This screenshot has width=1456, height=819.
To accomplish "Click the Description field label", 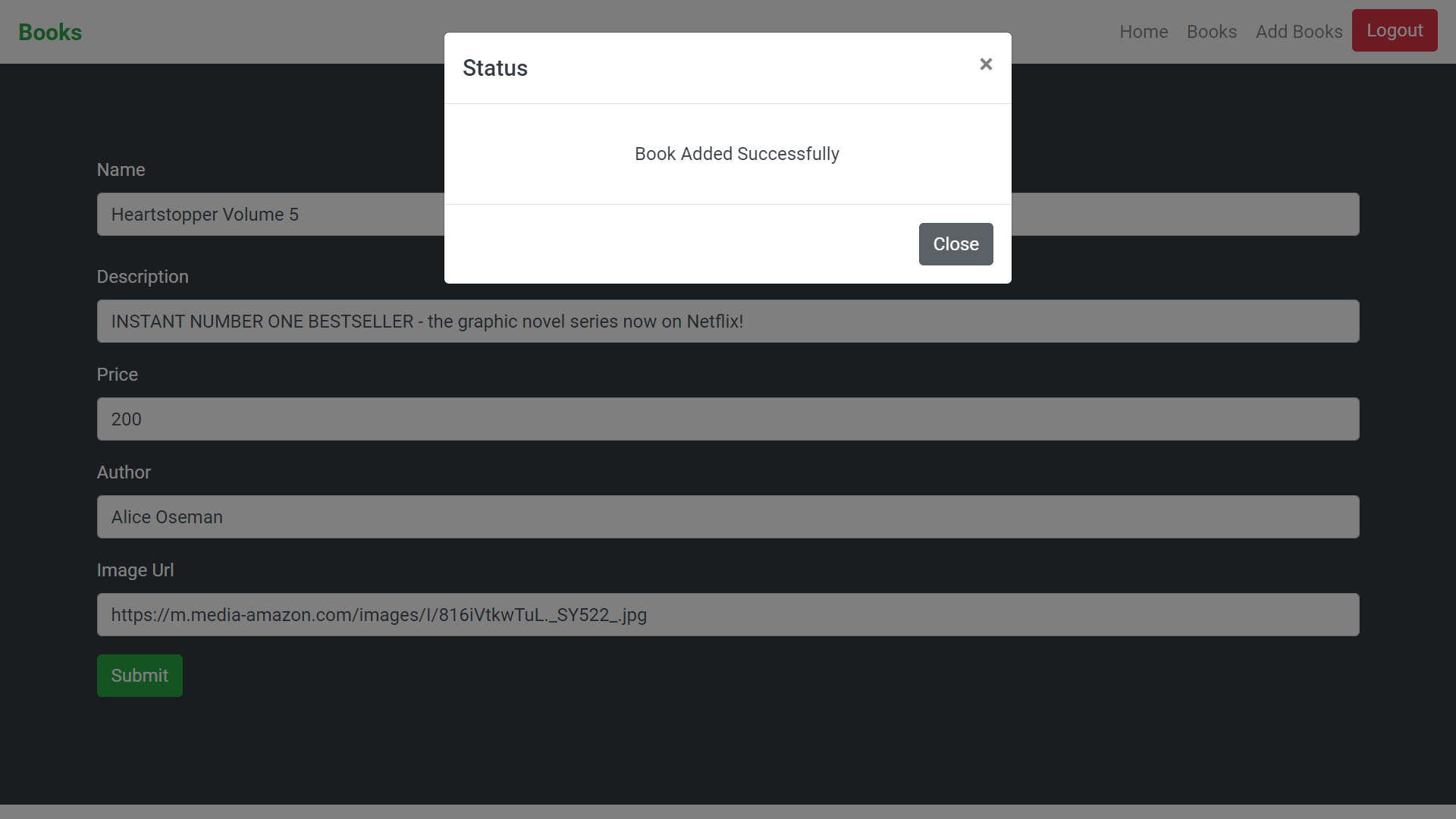I will click(143, 277).
